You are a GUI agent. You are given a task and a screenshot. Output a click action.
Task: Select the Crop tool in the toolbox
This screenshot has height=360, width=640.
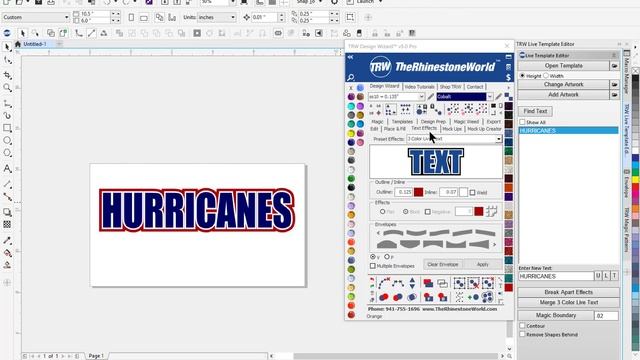point(7,75)
